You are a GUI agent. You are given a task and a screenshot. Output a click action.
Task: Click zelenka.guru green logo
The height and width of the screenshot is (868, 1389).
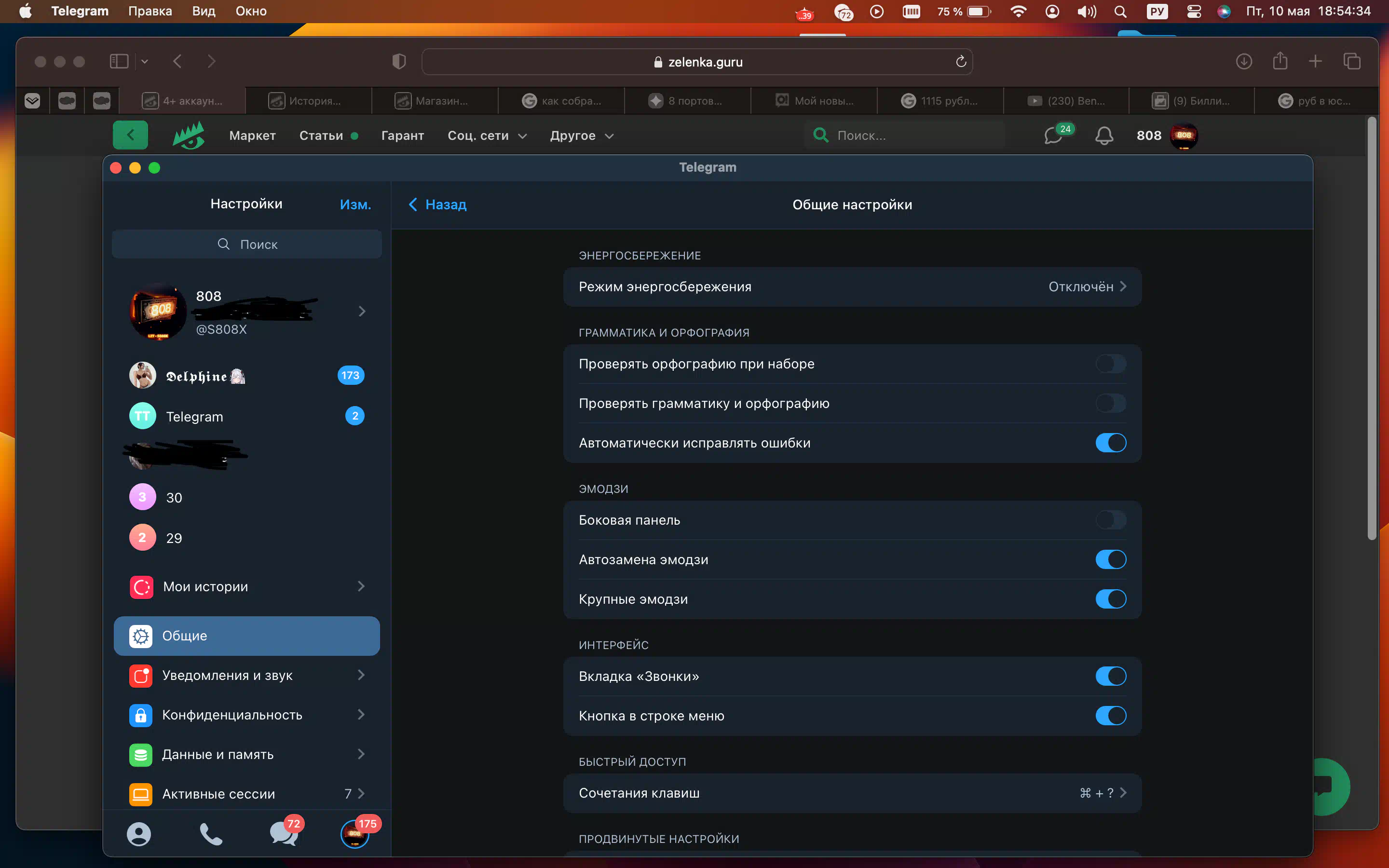(189, 136)
